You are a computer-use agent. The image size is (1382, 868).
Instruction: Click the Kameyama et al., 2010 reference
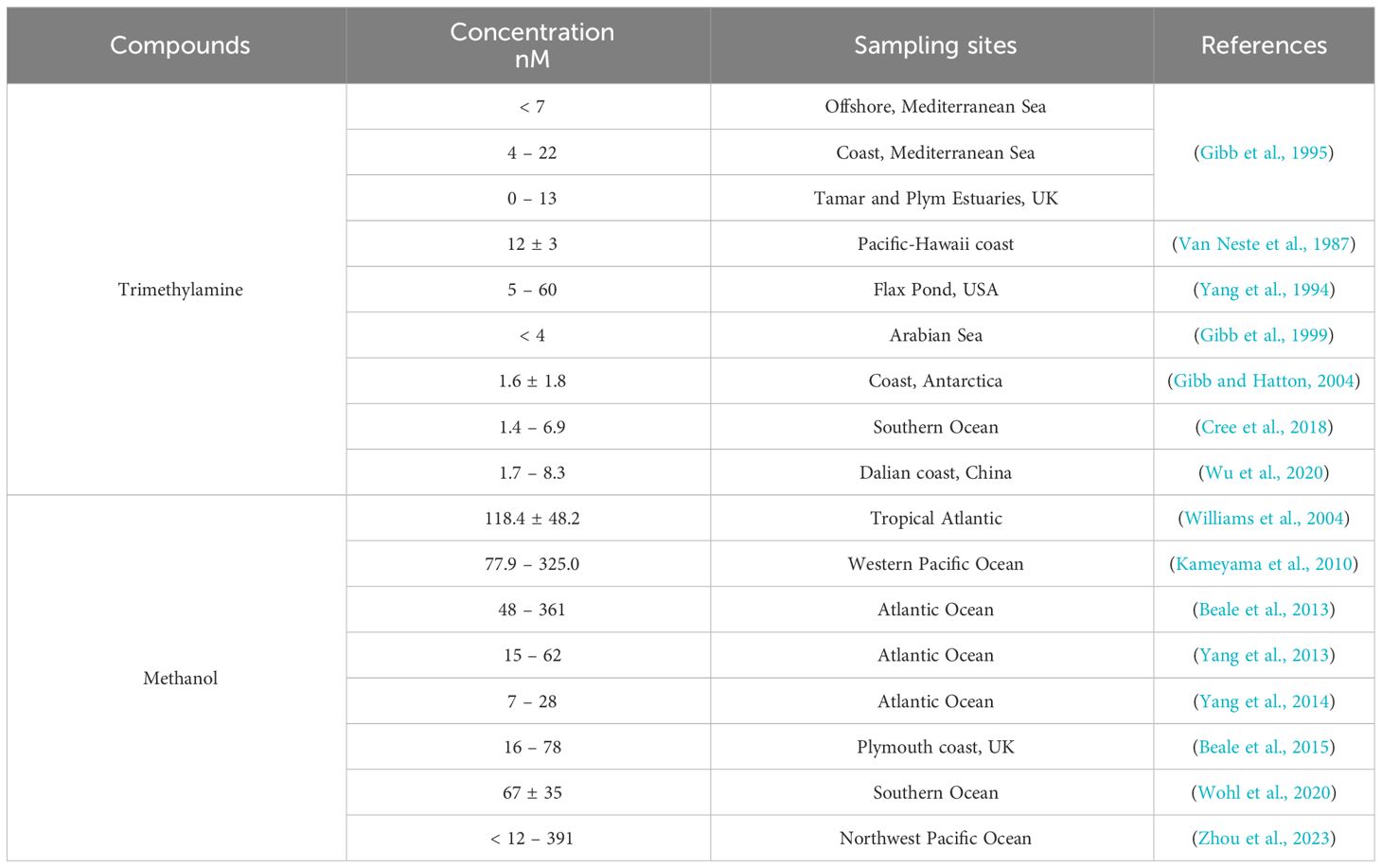coord(1264,563)
